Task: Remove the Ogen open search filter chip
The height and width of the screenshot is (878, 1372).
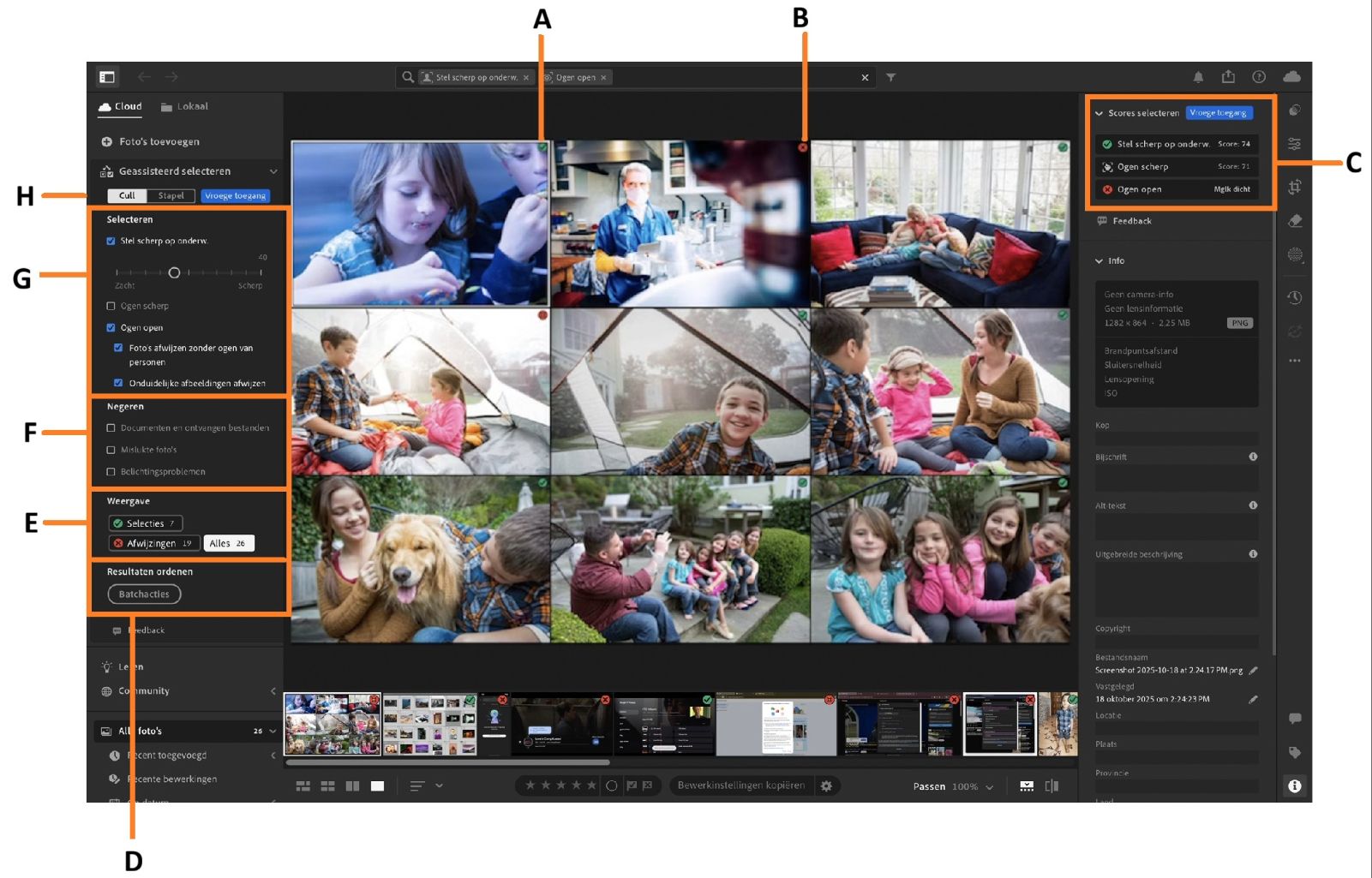Action: coord(604,77)
